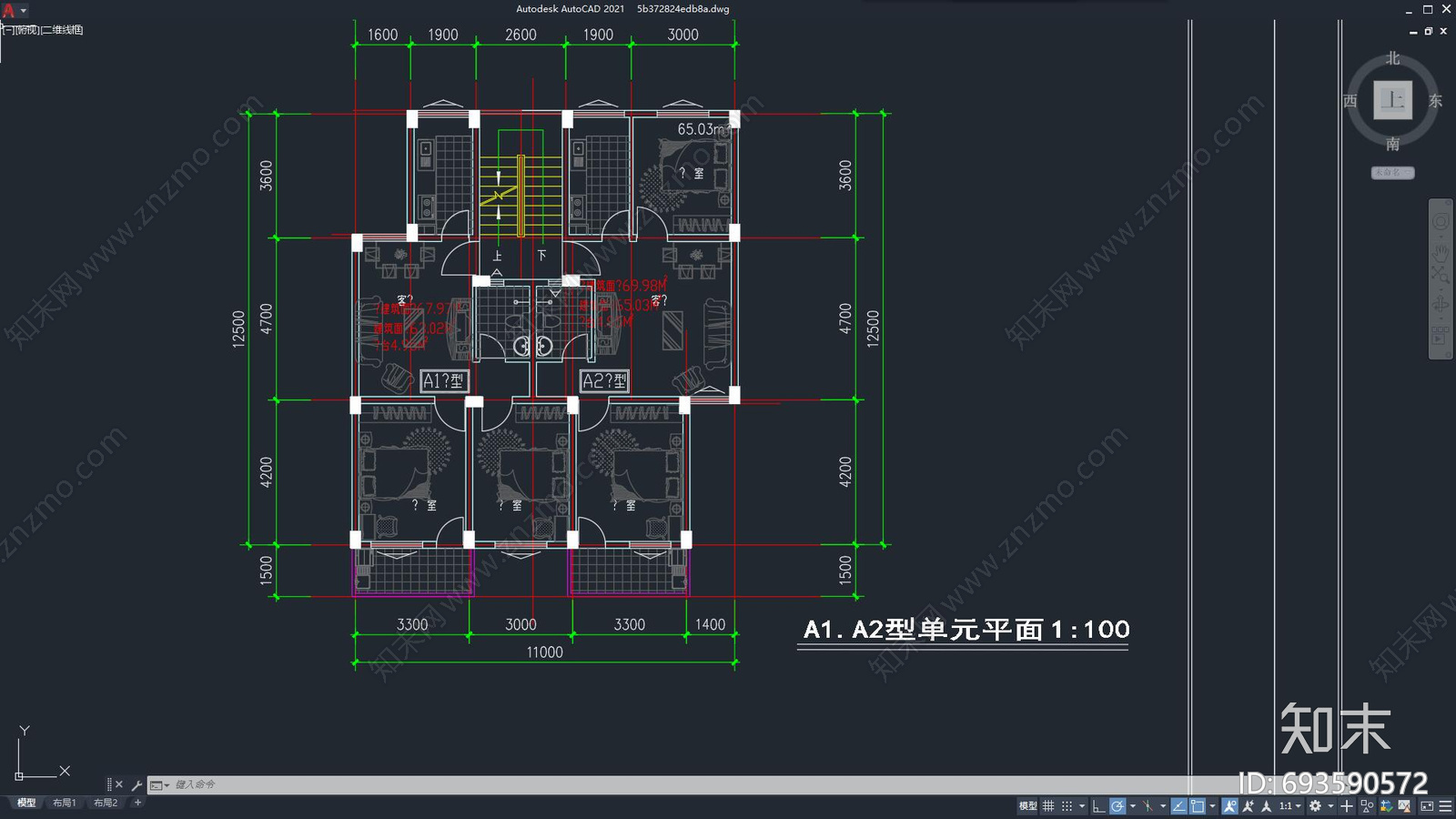Viewport: 1456px width, 819px height.
Task: Switch to the 模型 layout tab
Action: (26, 803)
